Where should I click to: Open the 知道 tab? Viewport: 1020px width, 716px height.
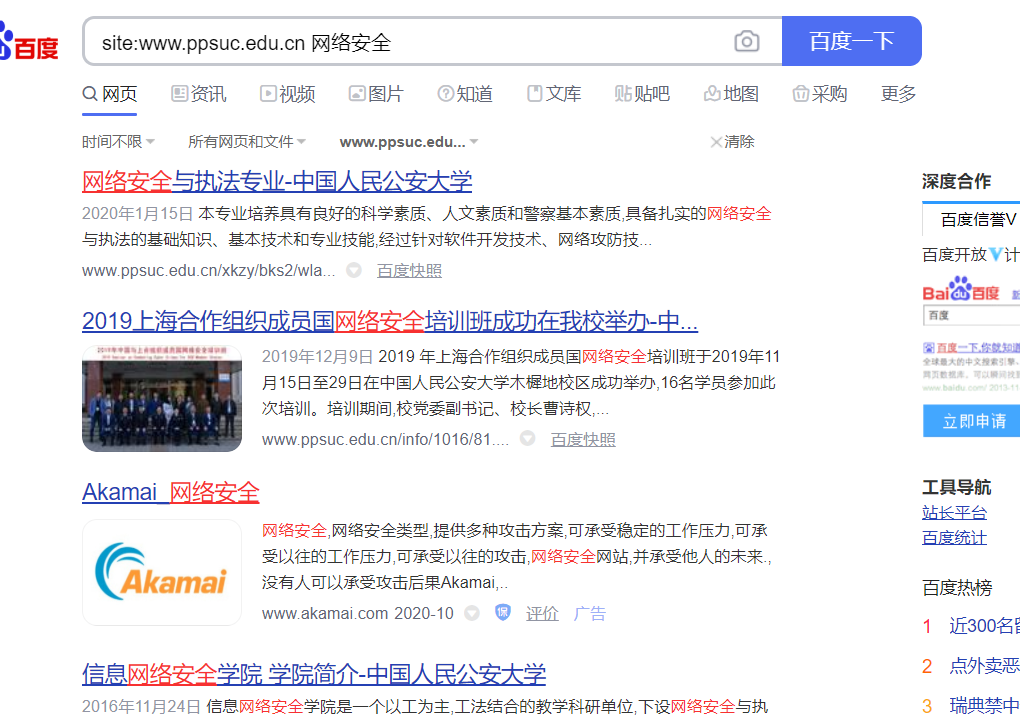click(465, 94)
